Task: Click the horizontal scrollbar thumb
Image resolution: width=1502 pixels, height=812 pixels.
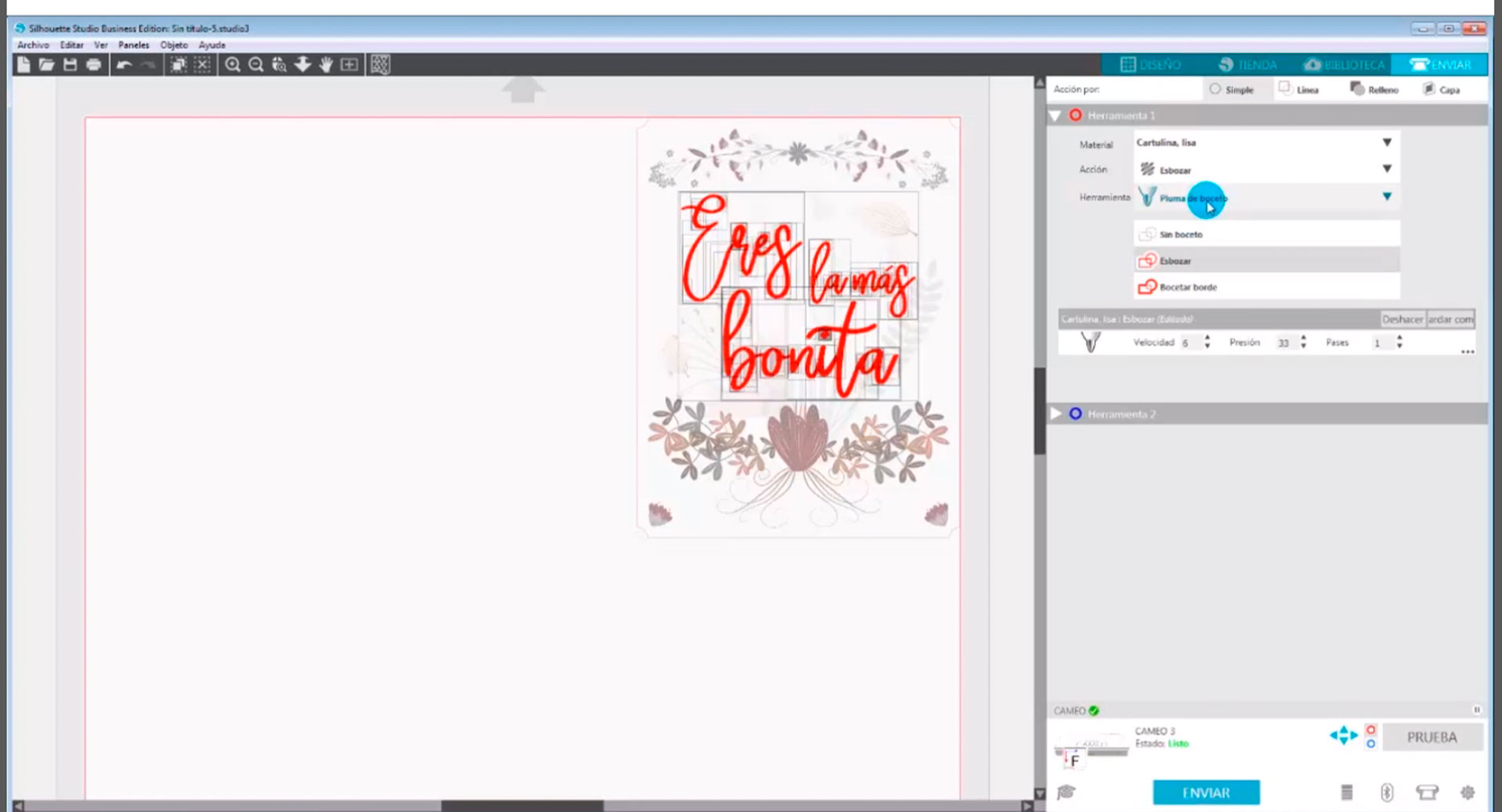Action: pyautogui.click(x=522, y=806)
